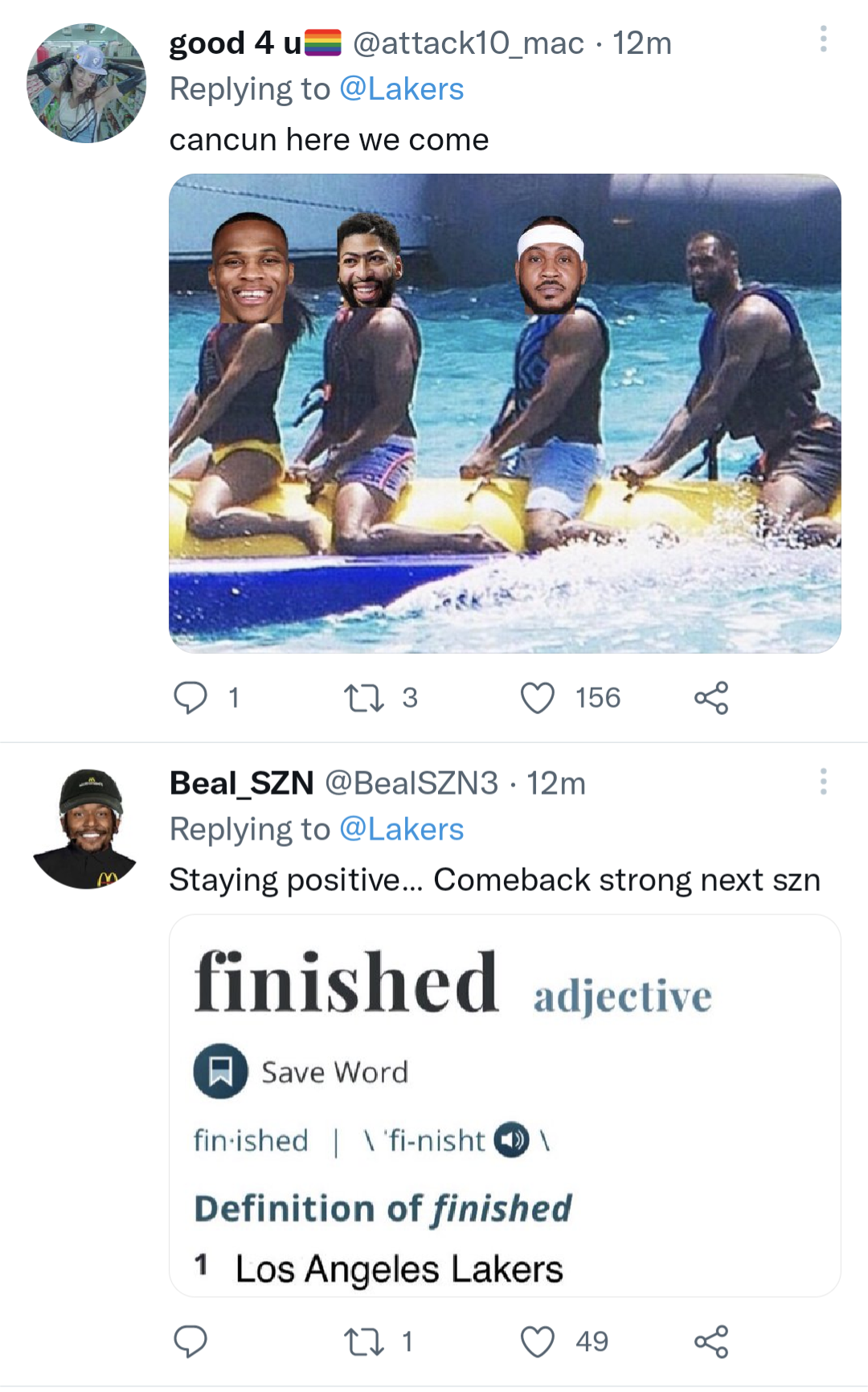Retweet the Beal_SZN tweet
The width and height of the screenshot is (868, 1392).
tap(364, 1341)
